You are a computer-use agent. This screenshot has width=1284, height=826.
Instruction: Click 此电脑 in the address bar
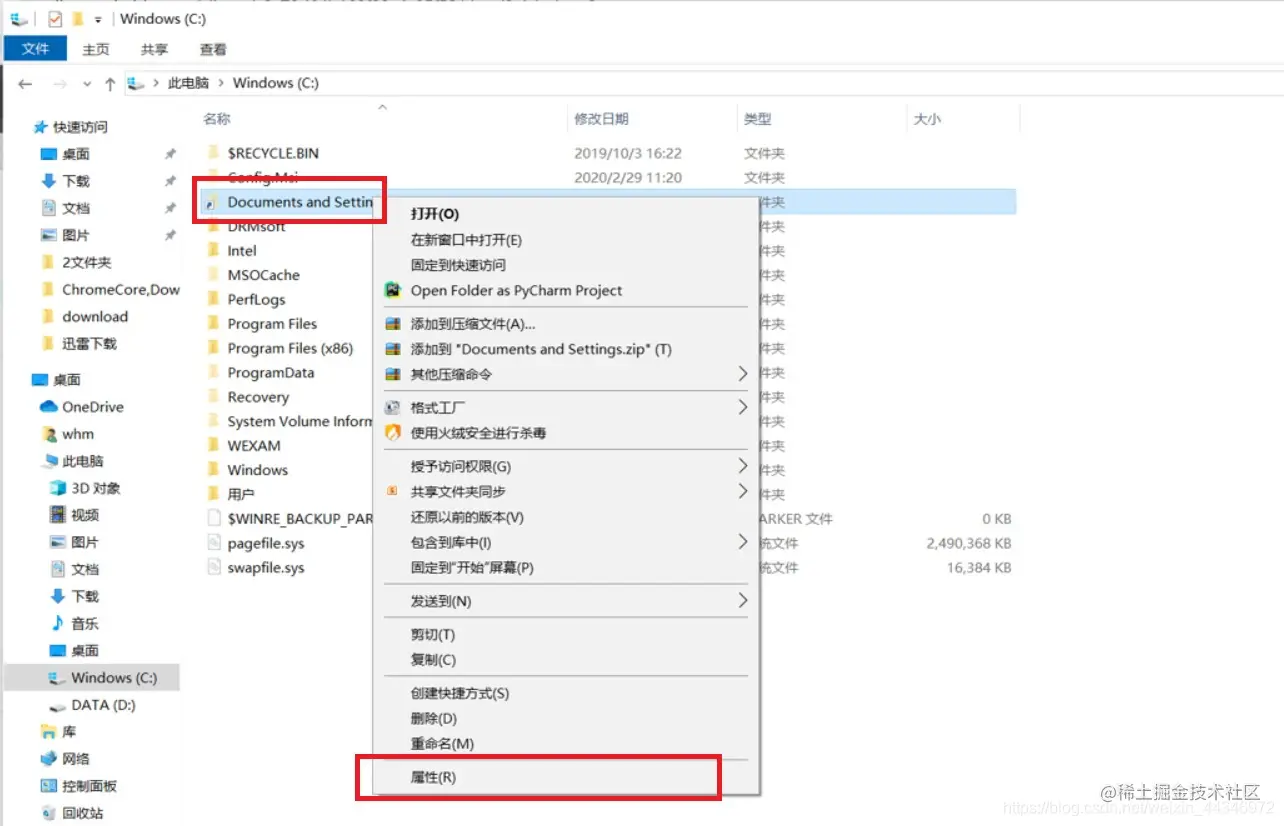[188, 83]
